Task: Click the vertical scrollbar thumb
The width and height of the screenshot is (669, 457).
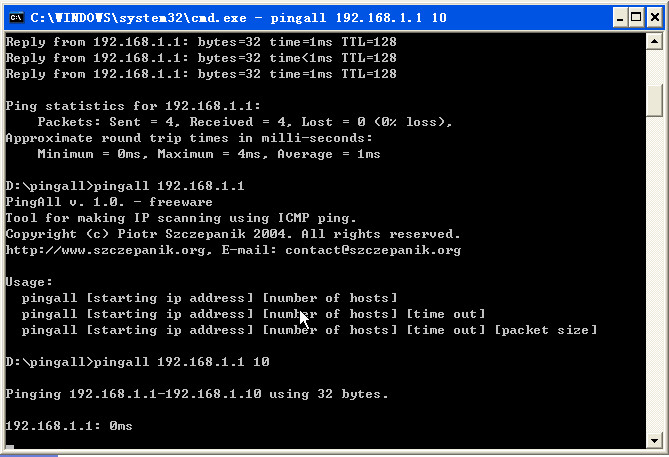Action: click(x=654, y=100)
